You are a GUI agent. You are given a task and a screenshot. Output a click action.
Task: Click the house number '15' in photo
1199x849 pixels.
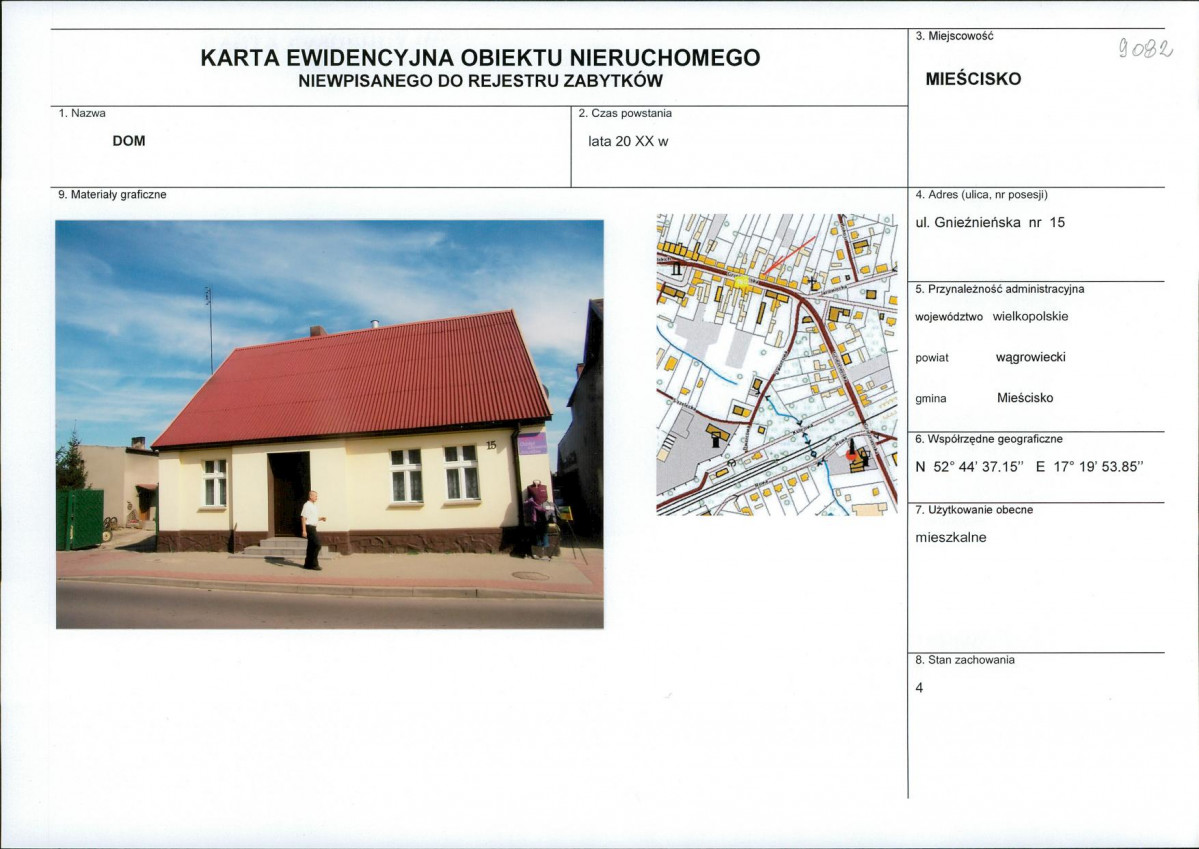pyautogui.click(x=491, y=444)
